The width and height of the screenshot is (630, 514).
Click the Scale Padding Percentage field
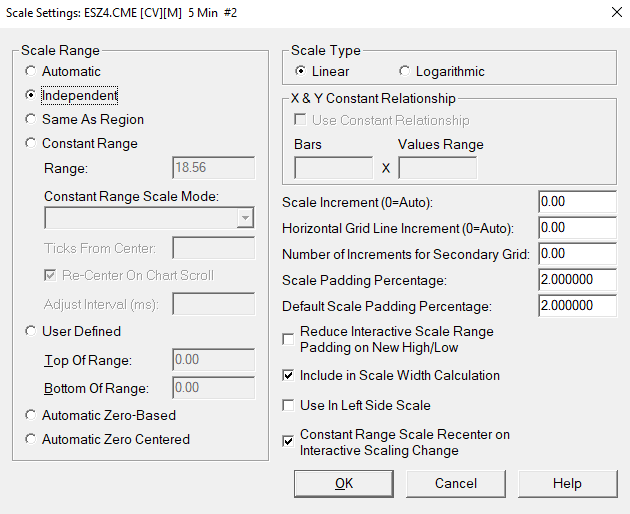click(576, 280)
